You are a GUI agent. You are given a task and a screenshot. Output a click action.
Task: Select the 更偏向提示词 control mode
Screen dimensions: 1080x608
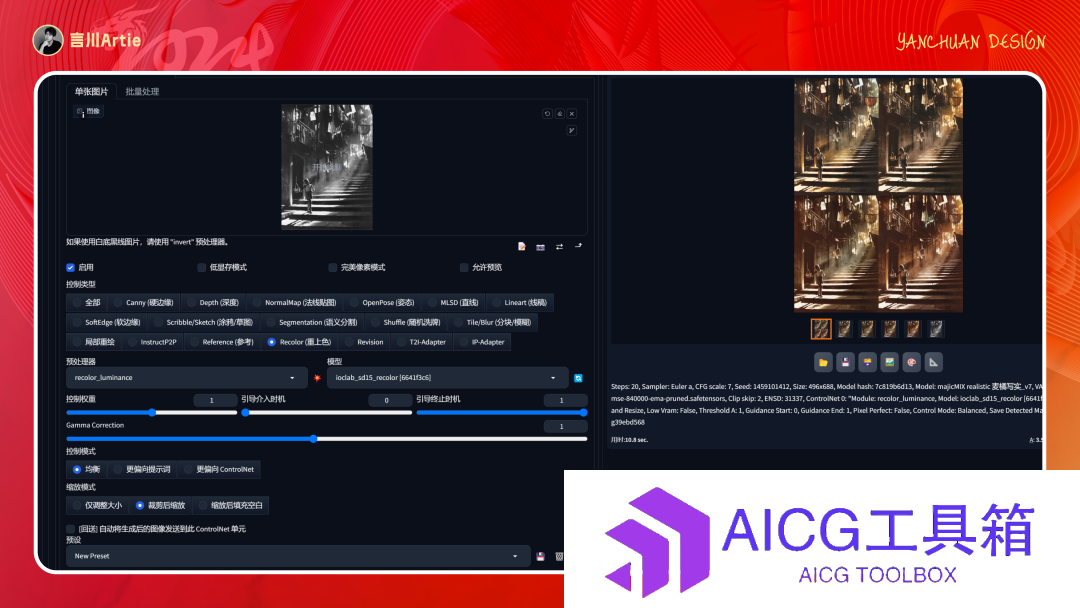point(142,470)
